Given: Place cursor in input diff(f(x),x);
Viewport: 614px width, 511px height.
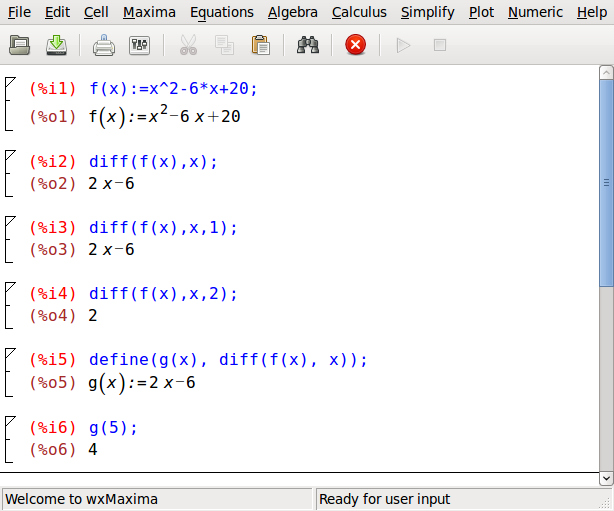Looking at the screenshot, I should click(x=153, y=162).
